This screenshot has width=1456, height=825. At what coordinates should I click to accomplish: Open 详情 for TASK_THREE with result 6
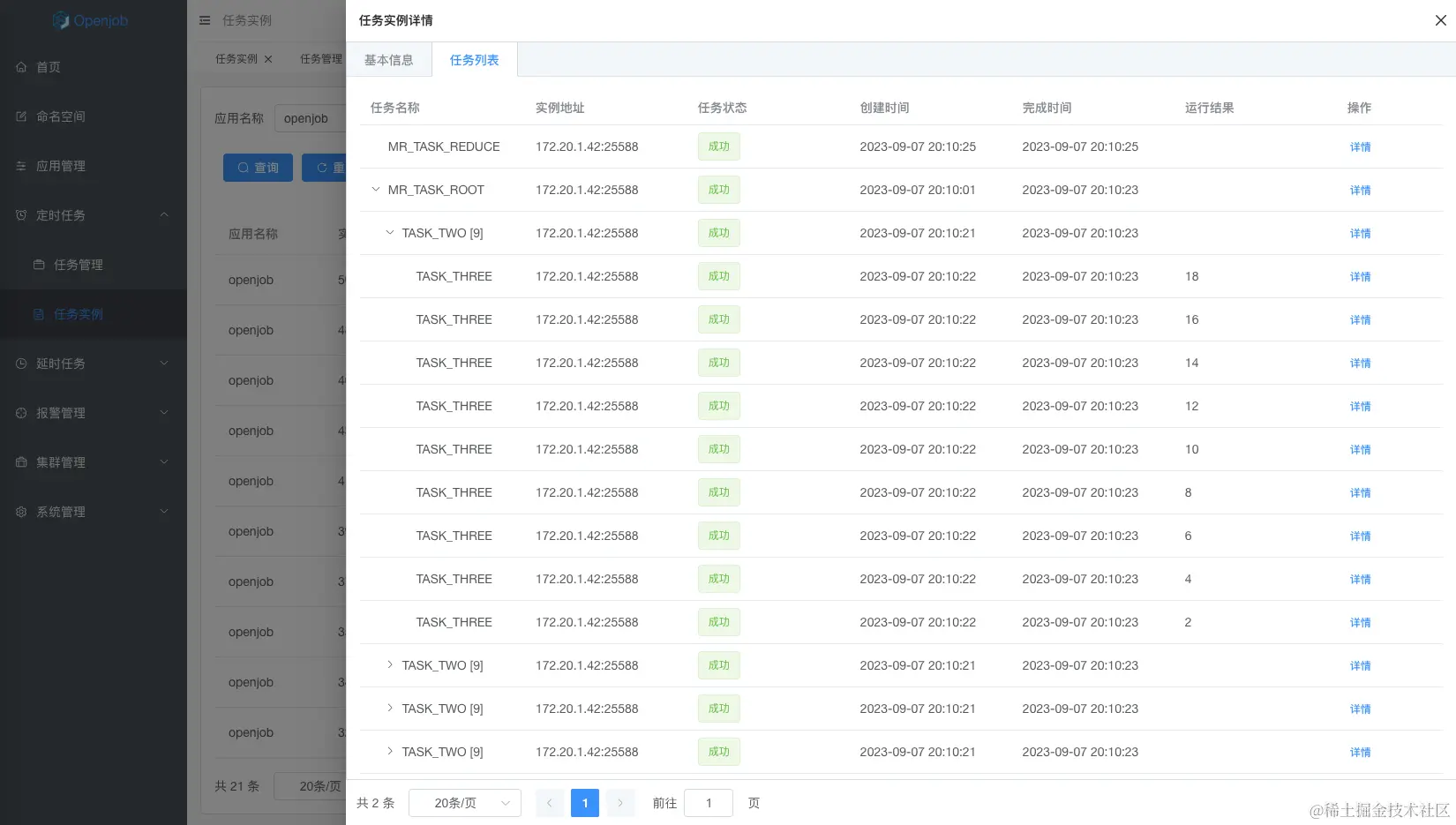click(1360, 536)
